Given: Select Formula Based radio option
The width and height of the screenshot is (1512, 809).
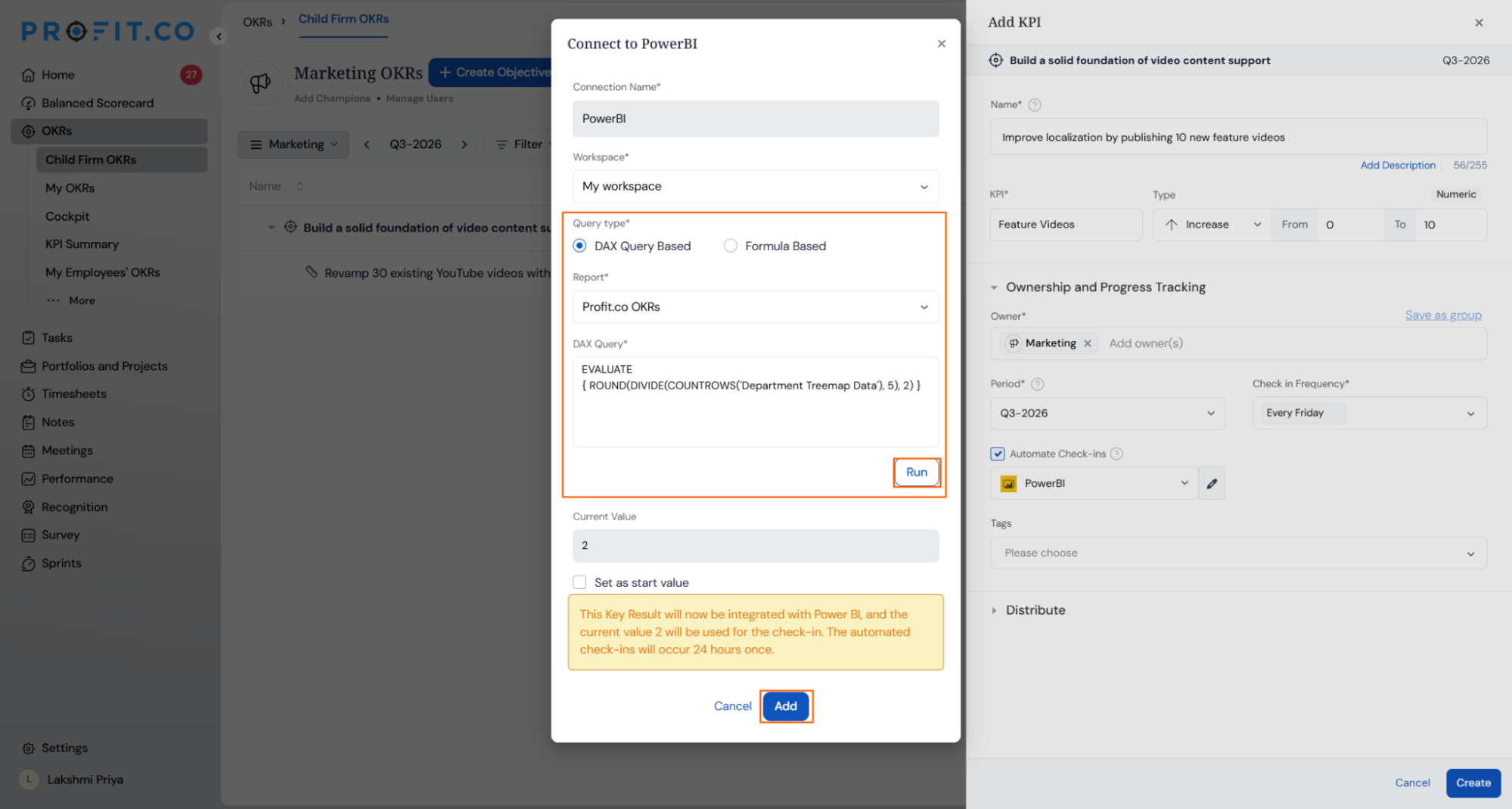Looking at the screenshot, I should 731,246.
